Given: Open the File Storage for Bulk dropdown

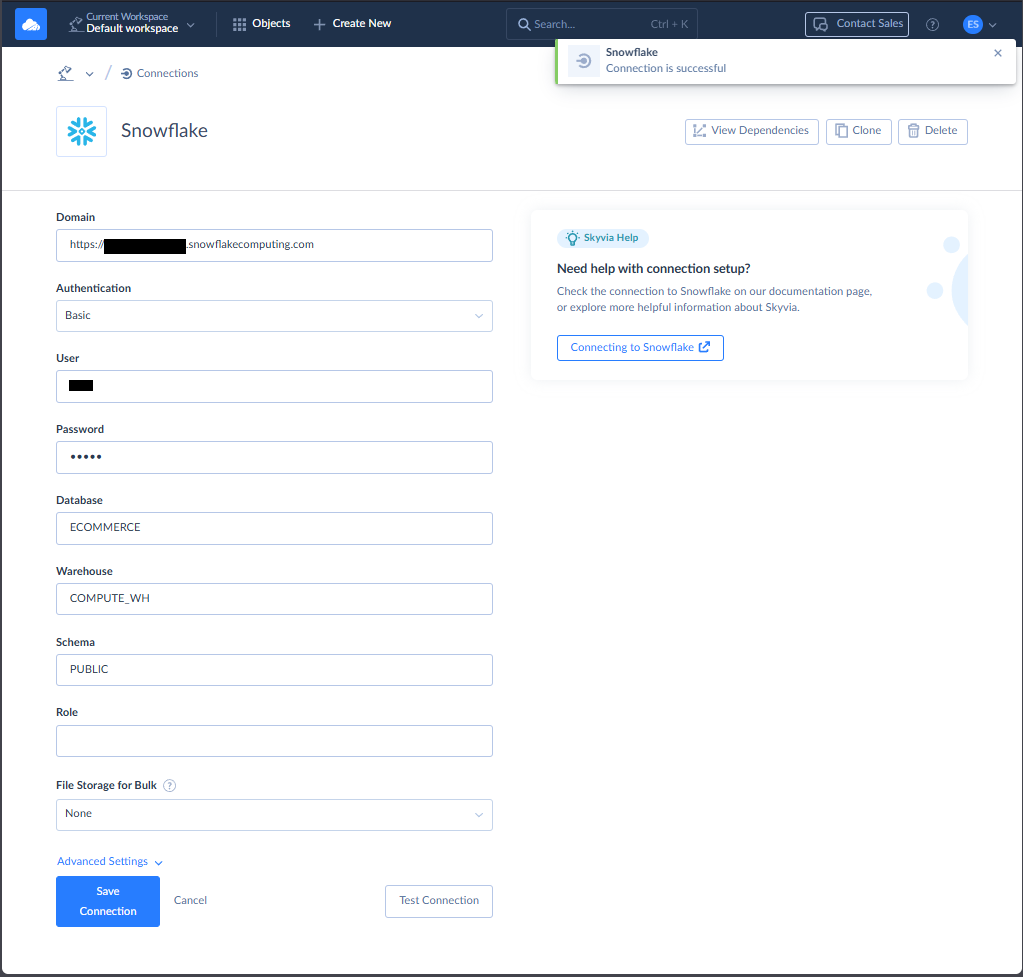Looking at the screenshot, I should click(274, 814).
